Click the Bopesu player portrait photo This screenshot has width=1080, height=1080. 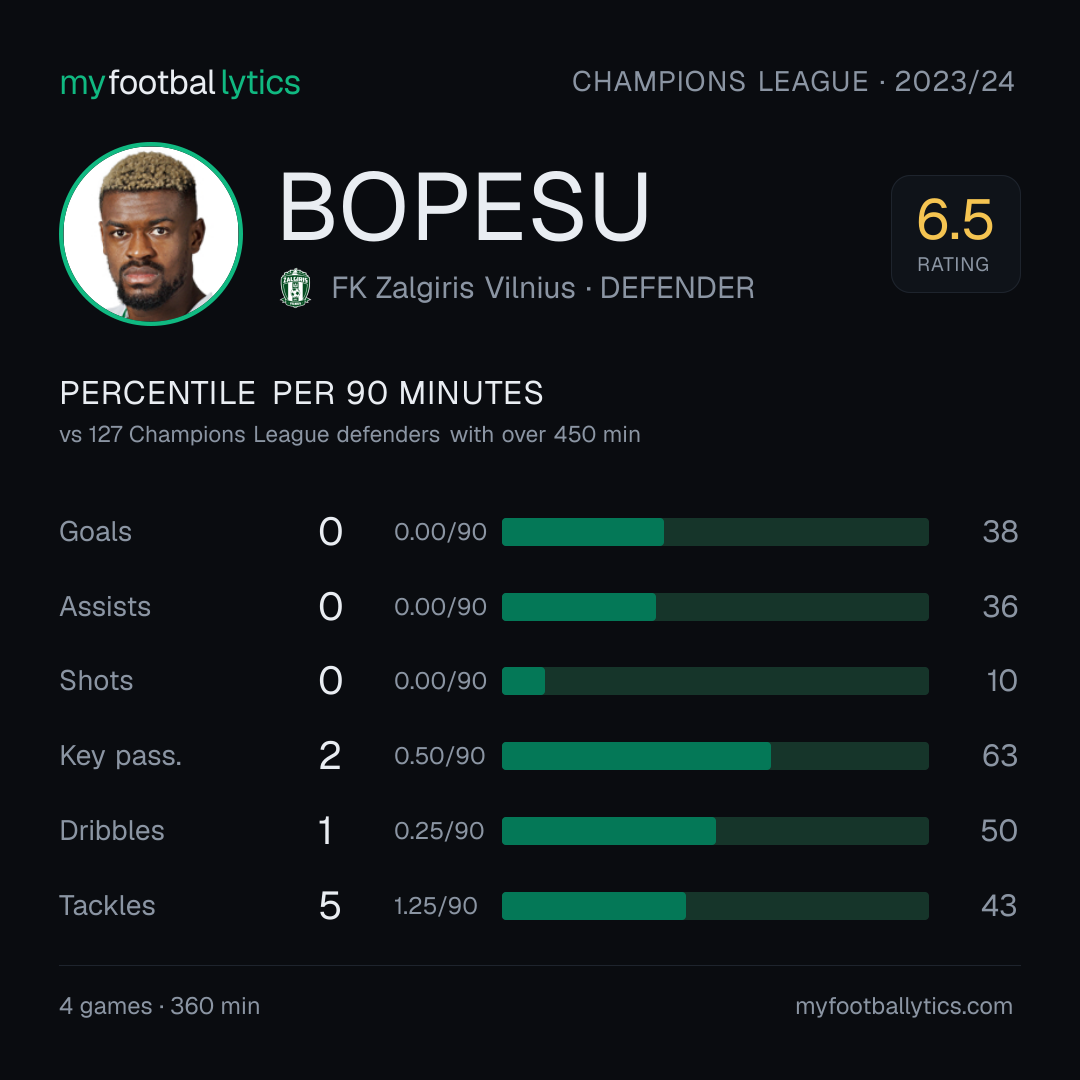coord(151,233)
